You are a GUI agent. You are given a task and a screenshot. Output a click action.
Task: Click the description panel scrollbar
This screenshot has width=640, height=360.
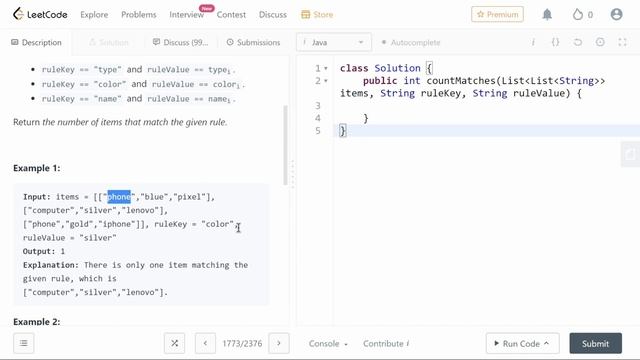(285, 145)
